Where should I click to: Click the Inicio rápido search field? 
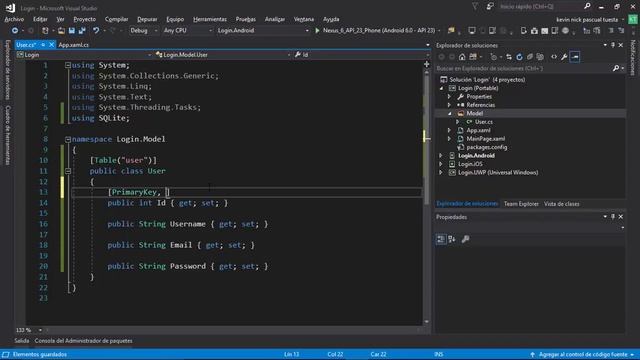pyautogui.click(x=540, y=7)
